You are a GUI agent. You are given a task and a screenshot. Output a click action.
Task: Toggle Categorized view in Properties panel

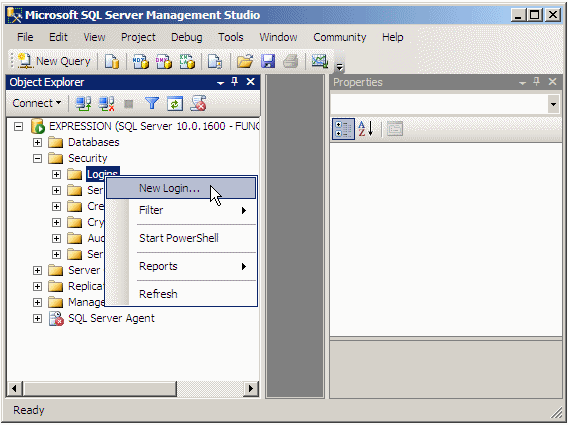pos(343,129)
